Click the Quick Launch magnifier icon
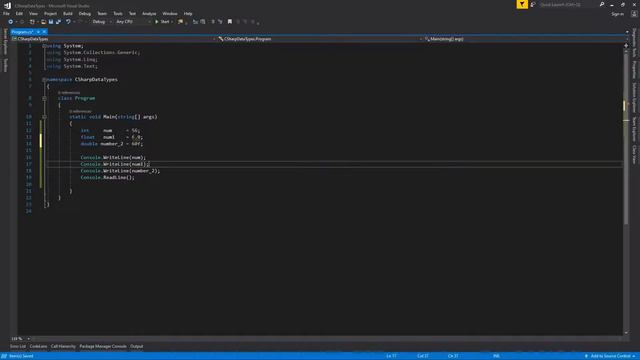The height and width of the screenshot is (360, 640). [602, 4]
